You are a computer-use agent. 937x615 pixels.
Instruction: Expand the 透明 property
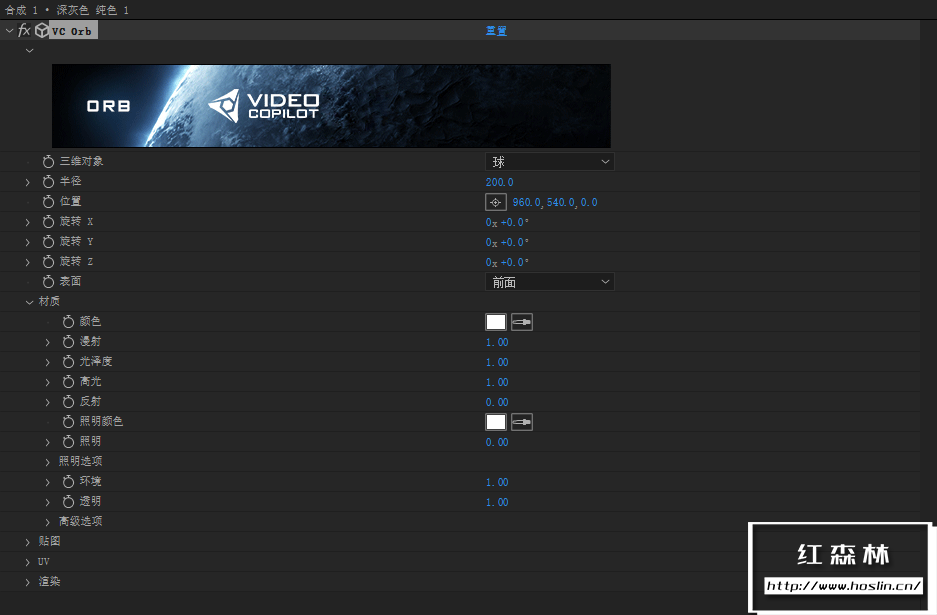47,502
